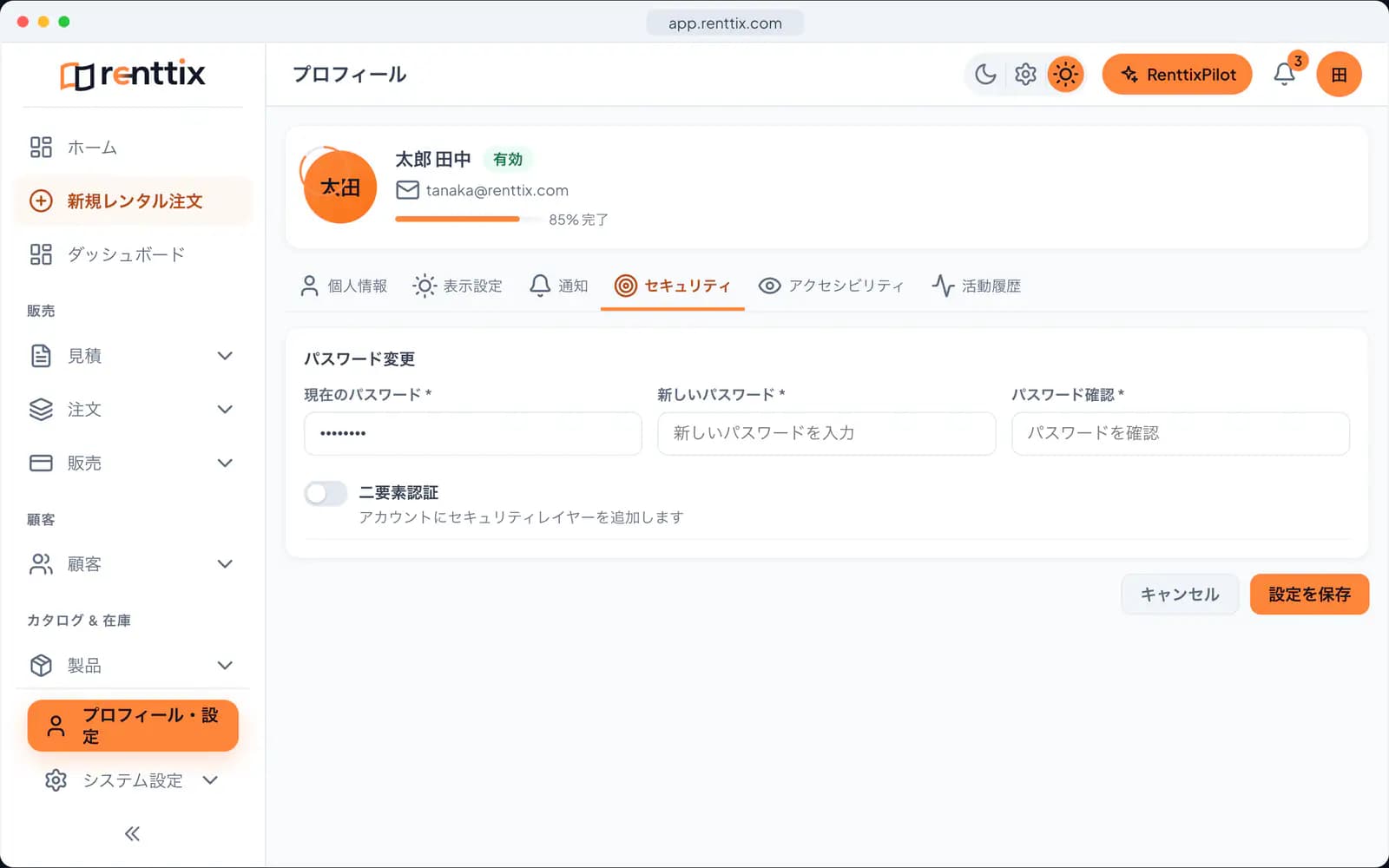Click the 太田 profile avatar

(x=340, y=187)
